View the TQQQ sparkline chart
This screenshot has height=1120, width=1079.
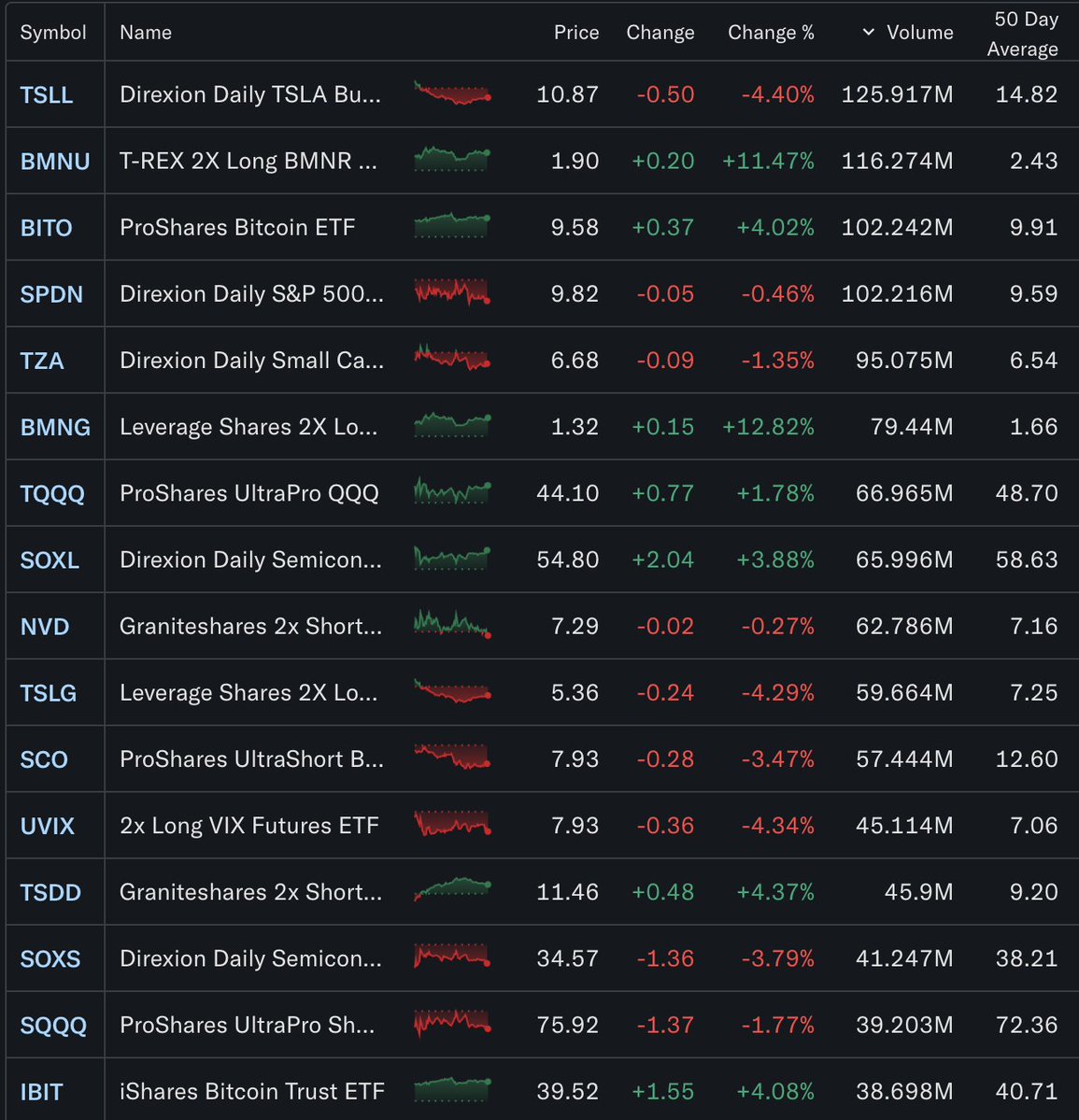coord(452,491)
